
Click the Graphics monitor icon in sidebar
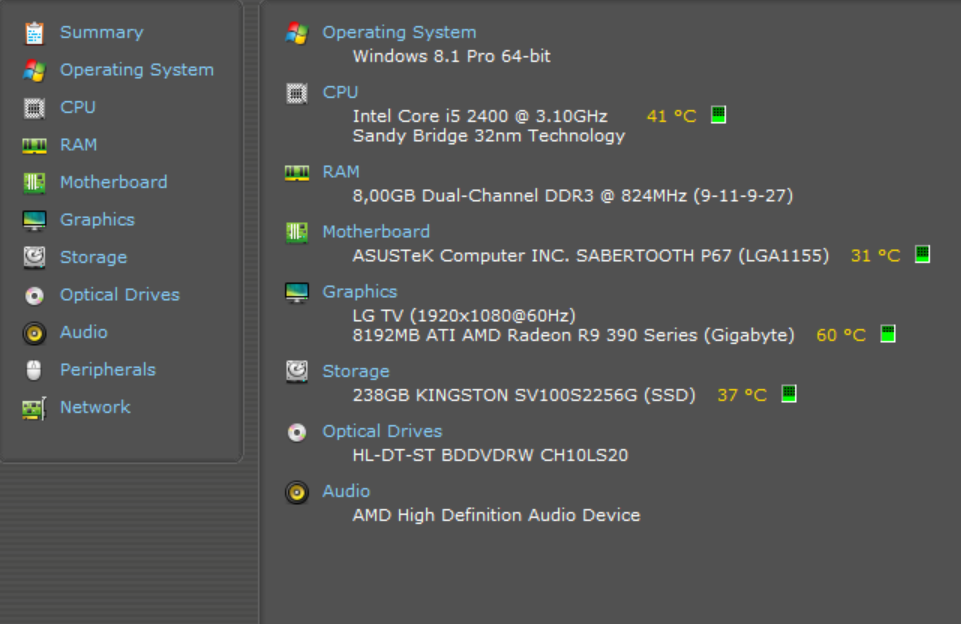(34, 221)
